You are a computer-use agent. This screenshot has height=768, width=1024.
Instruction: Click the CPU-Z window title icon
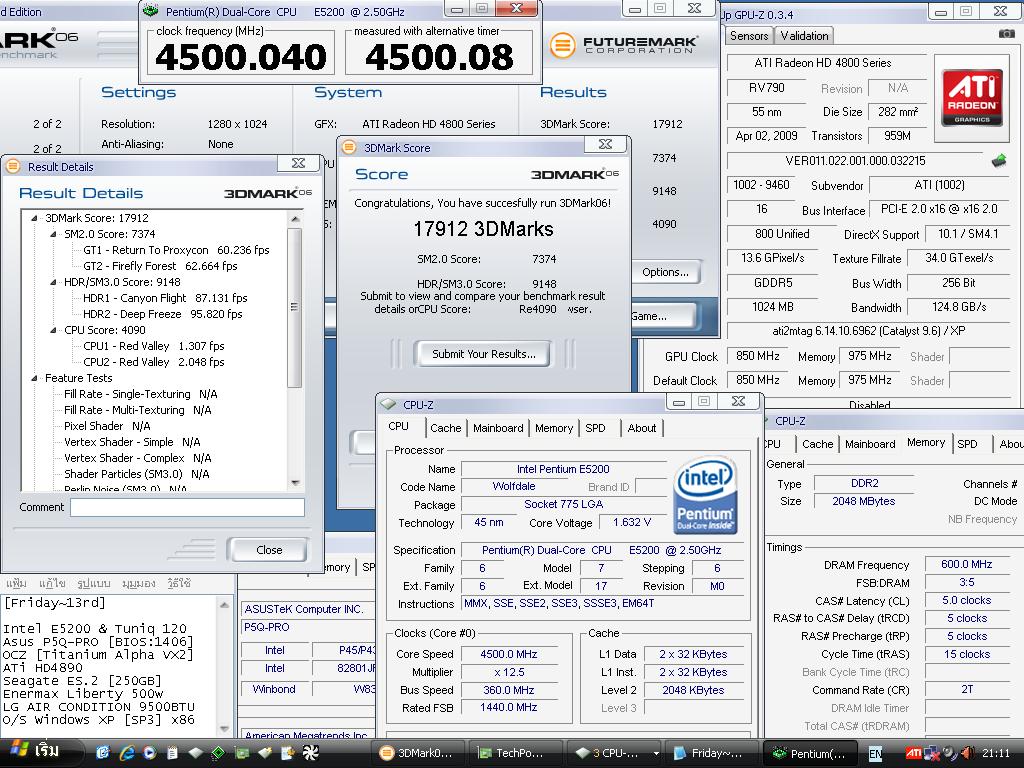pos(389,404)
